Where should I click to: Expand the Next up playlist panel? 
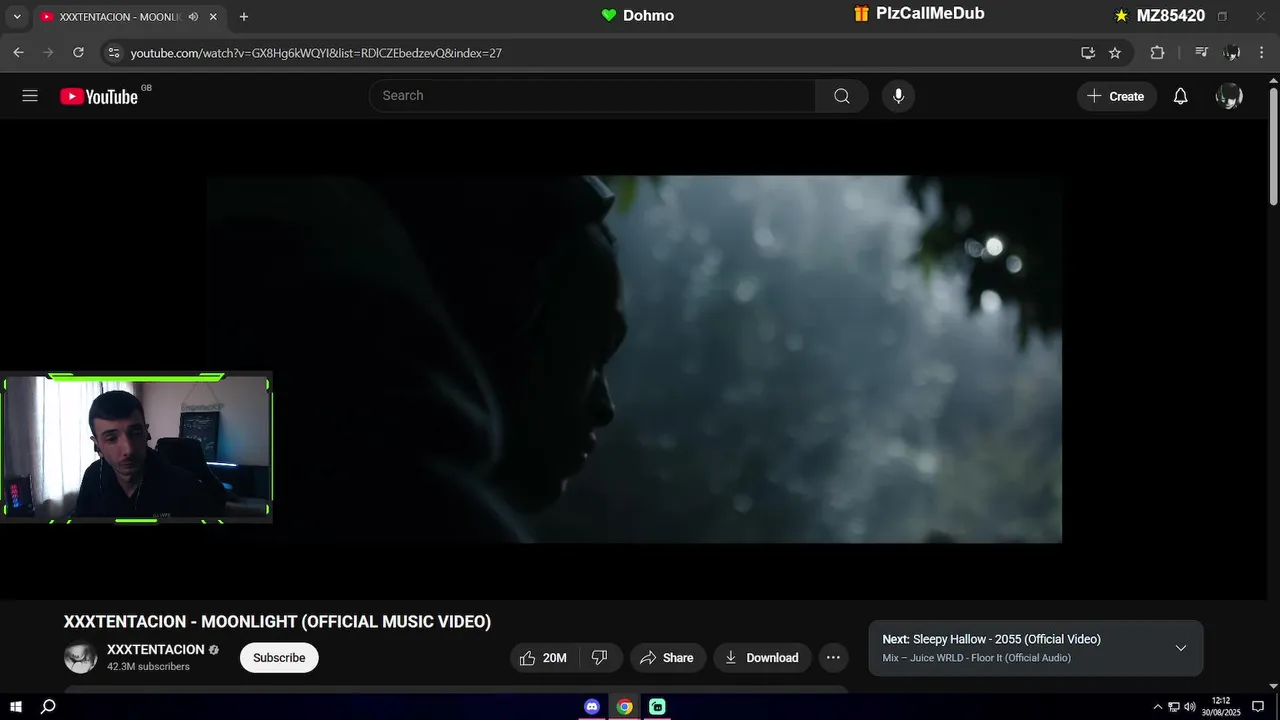pyautogui.click(x=1181, y=648)
